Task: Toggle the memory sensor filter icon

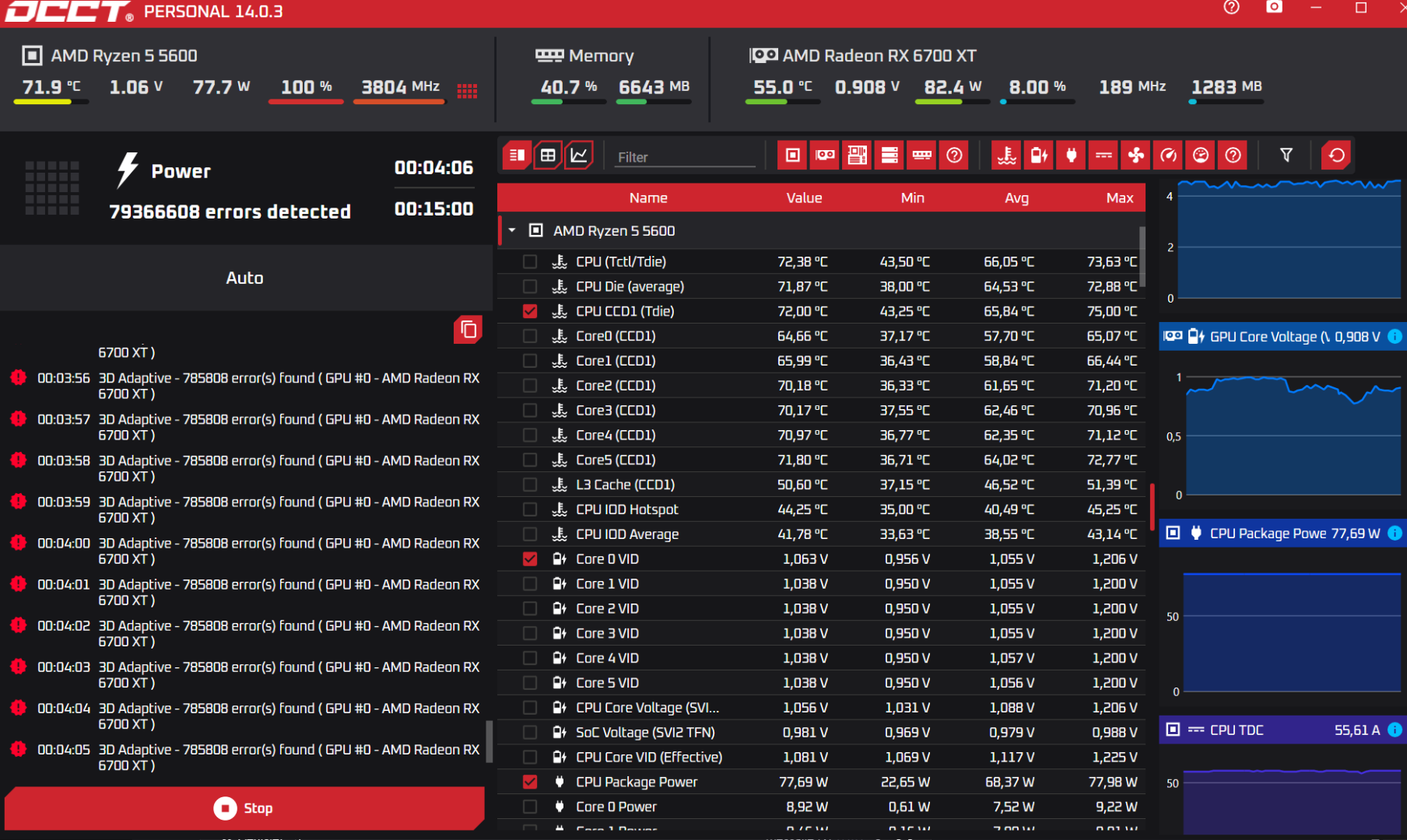Action: point(922,156)
